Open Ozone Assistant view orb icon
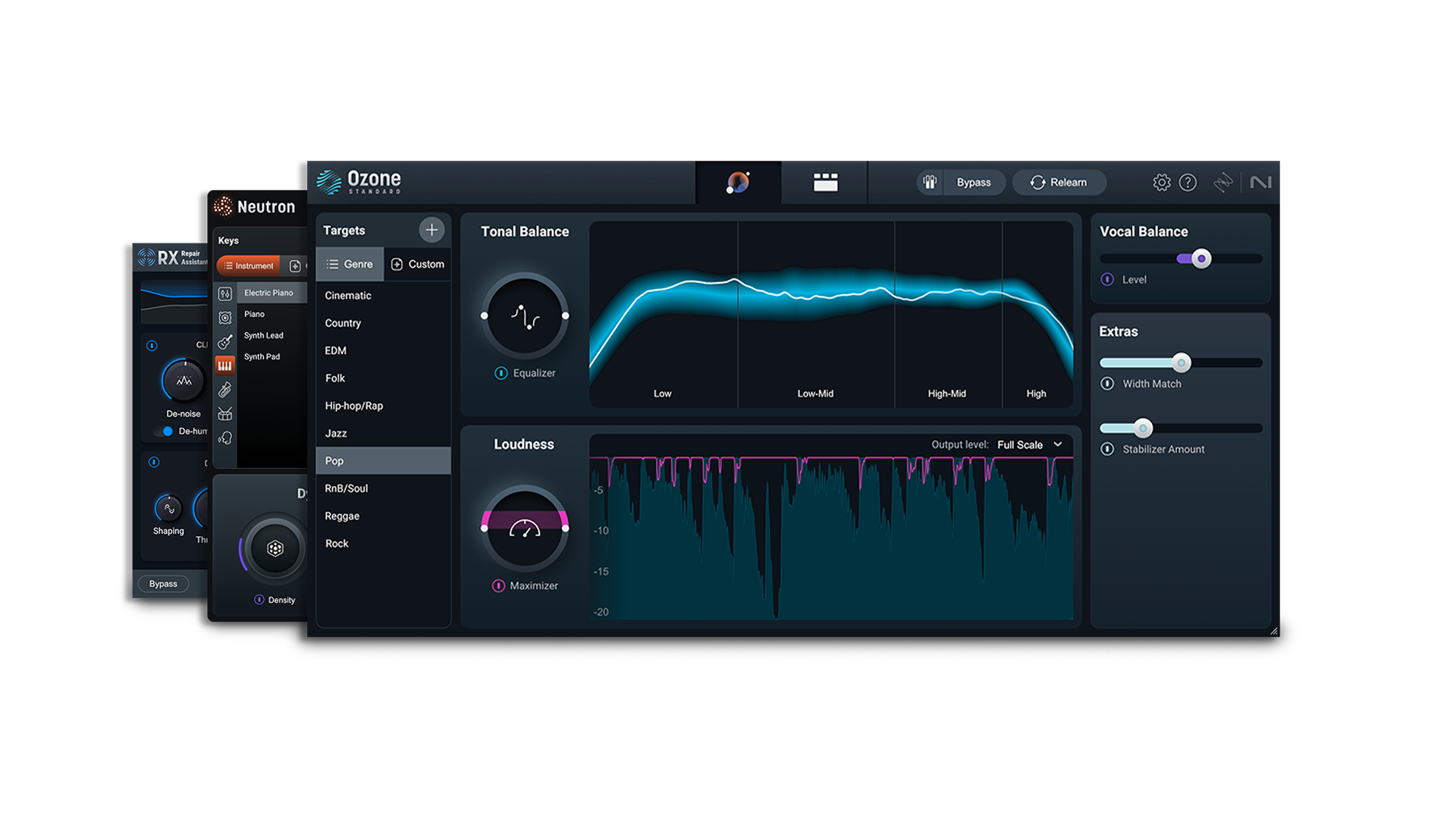Screen dimensions: 1456x819 [x=738, y=182]
